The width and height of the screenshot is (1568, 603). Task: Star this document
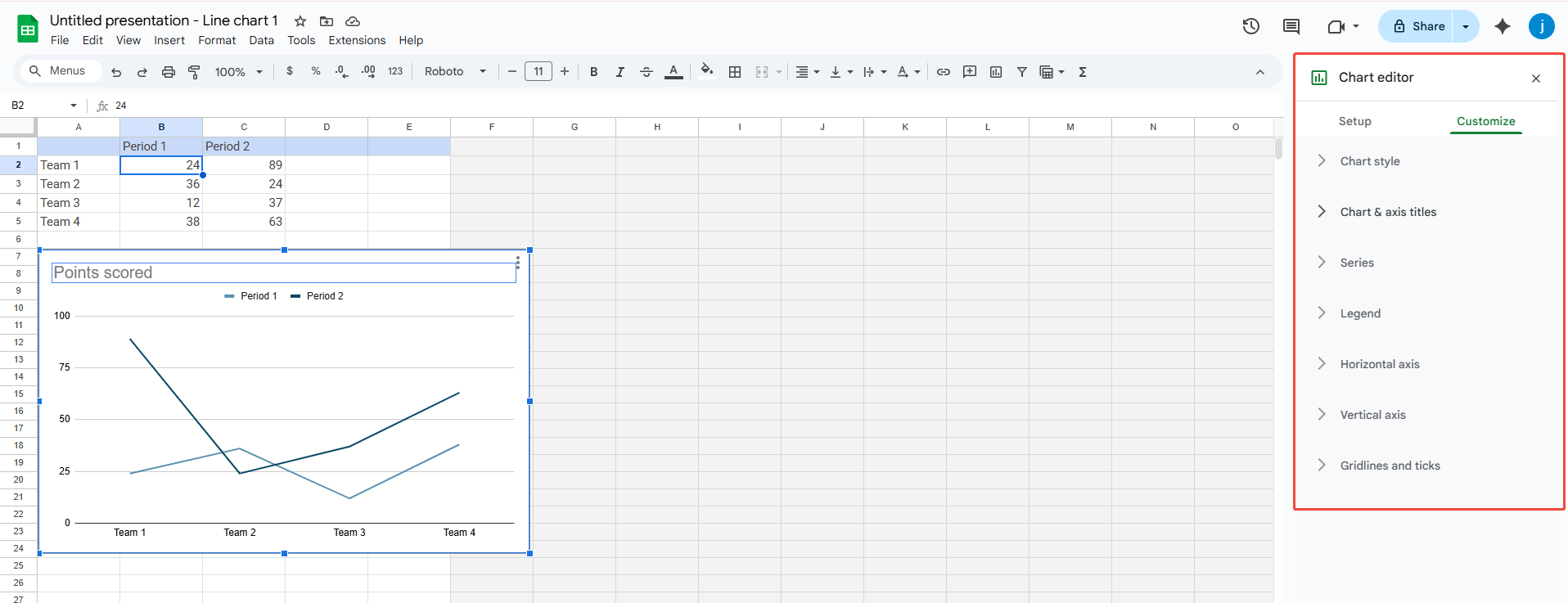300,21
